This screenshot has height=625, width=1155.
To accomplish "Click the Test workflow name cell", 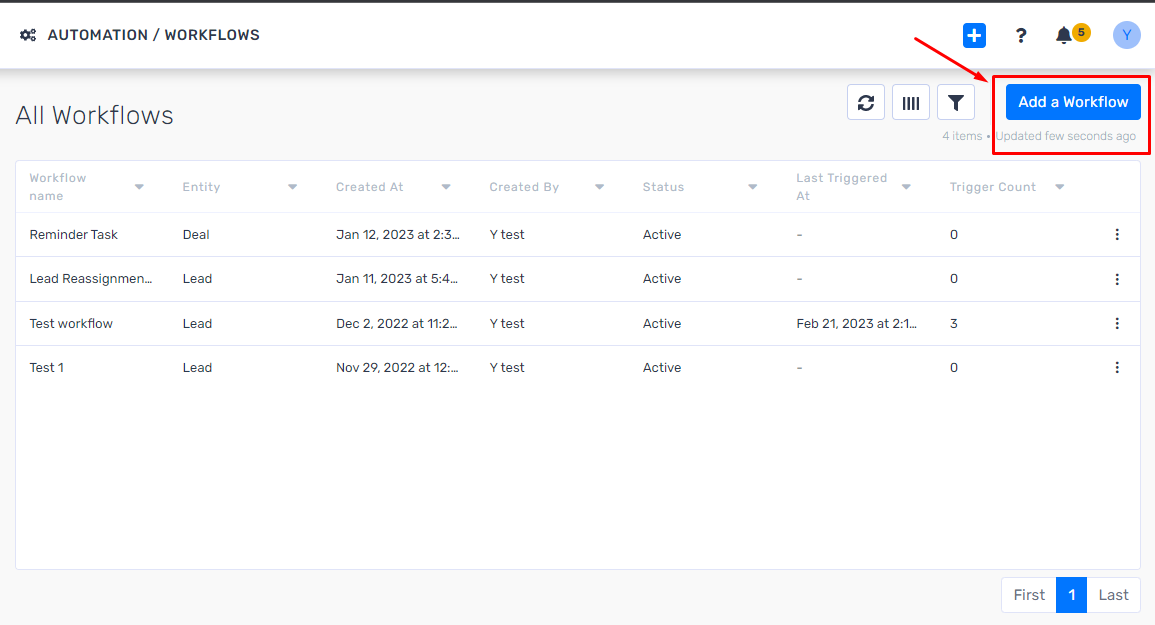I will coord(71,324).
